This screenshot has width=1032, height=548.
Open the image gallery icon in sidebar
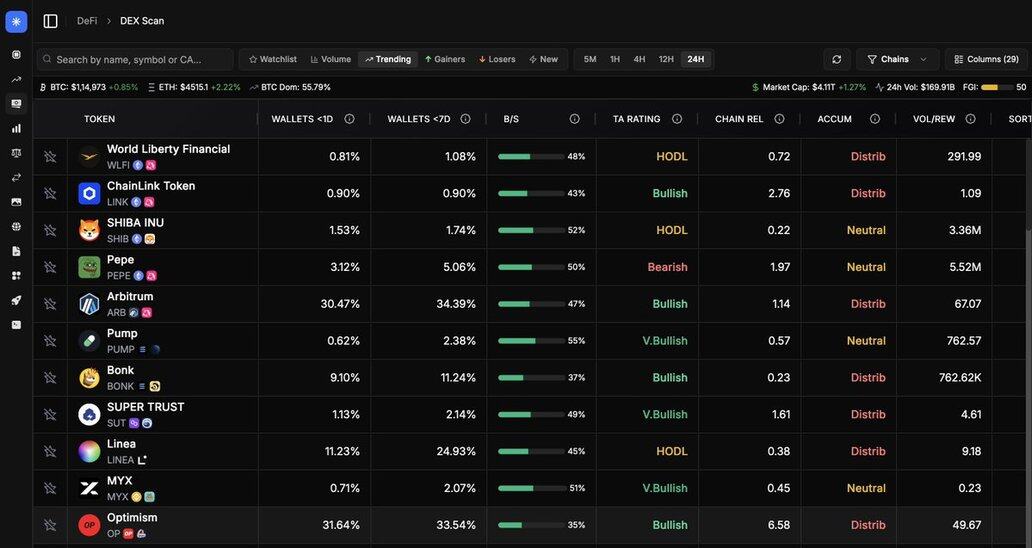[16, 202]
